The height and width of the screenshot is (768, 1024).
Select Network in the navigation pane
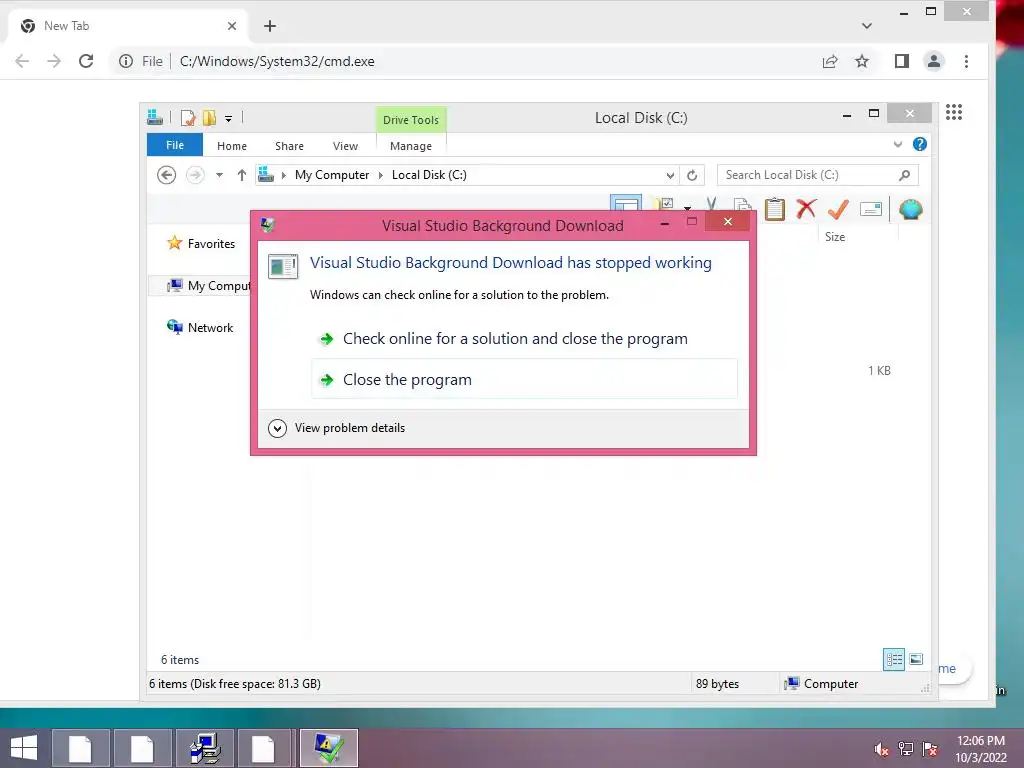point(200,327)
